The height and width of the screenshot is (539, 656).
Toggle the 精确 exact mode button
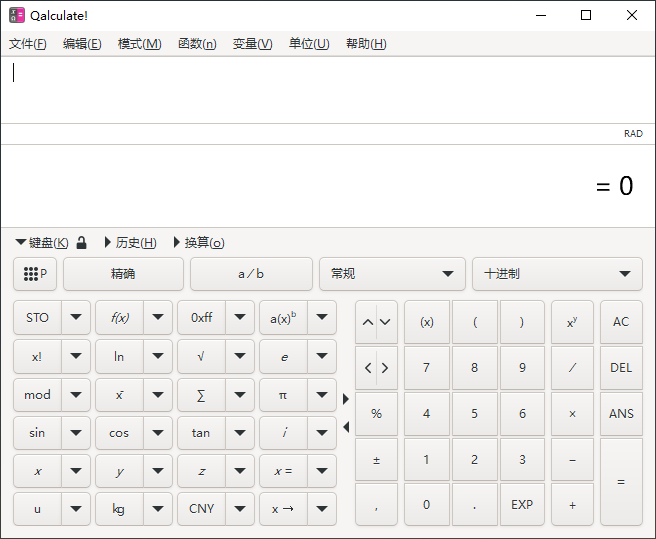(x=123, y=274)
